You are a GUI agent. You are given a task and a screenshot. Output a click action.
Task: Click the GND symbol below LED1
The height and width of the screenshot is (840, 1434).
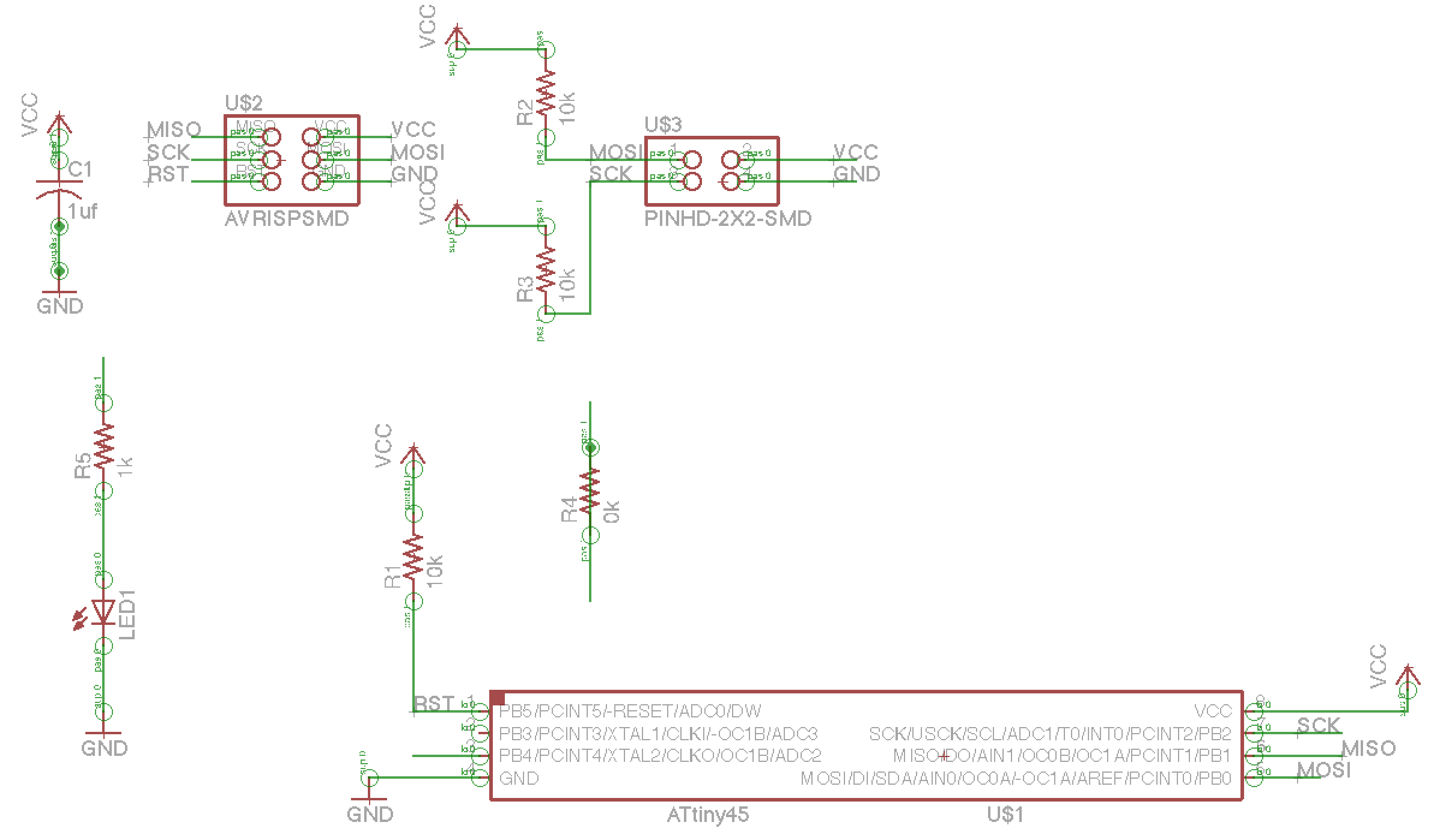click(103, 734)
